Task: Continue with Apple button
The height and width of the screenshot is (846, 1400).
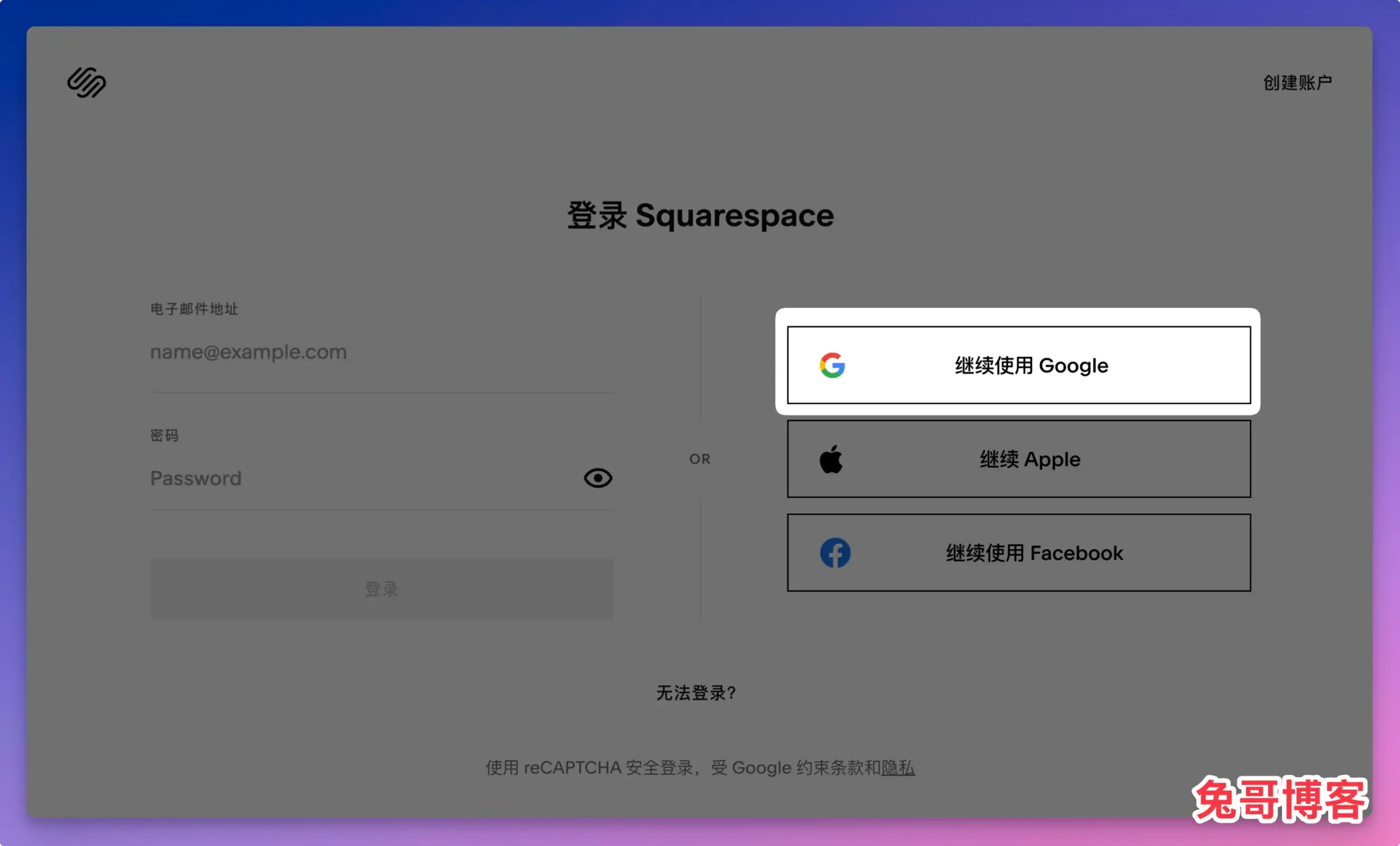Action: click(1018, 458)
